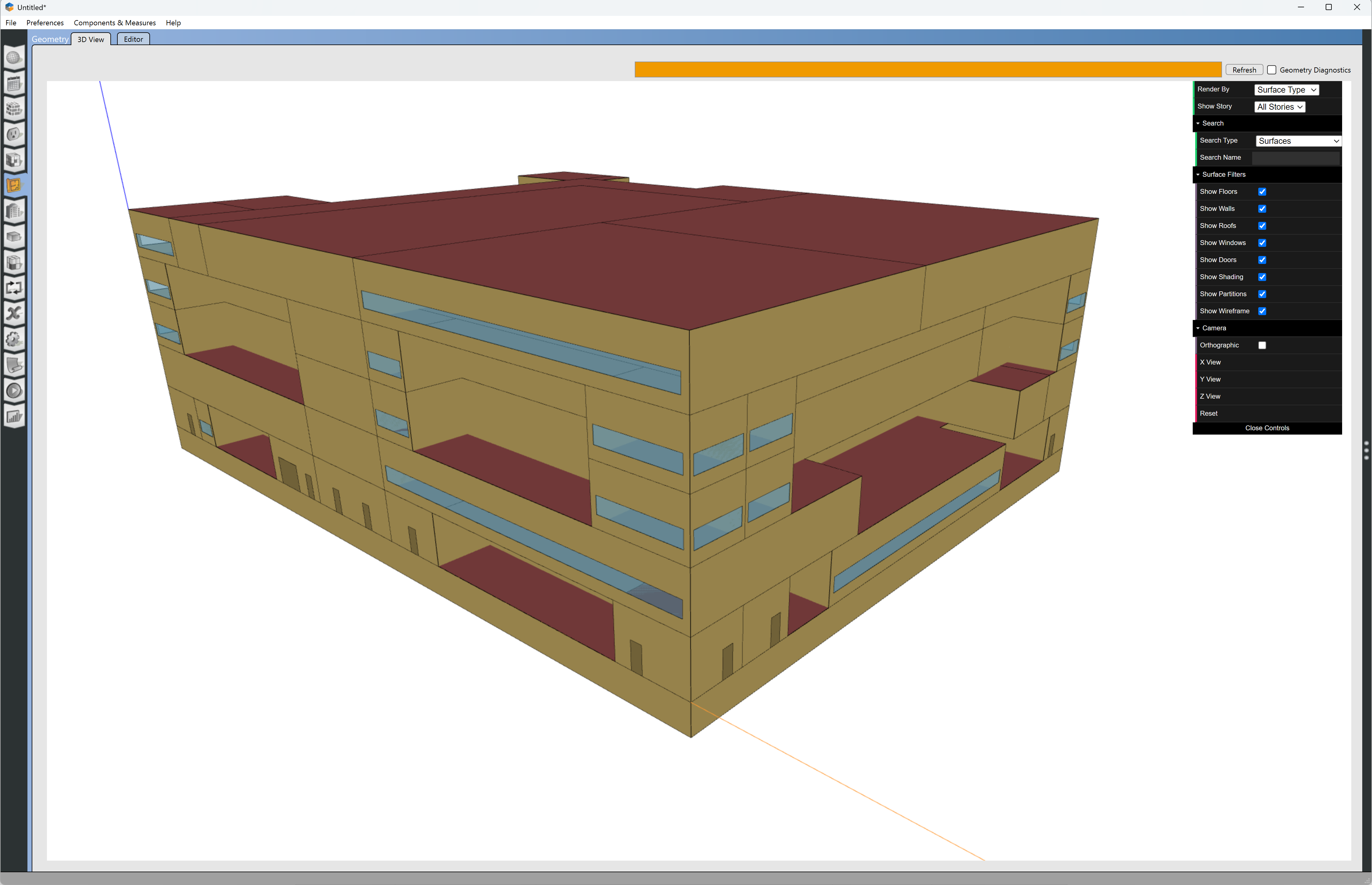Open the Constructions brick wall icon
This screenshot has width=1372, height=885.
pyautogui.click(x=14, y=109)
